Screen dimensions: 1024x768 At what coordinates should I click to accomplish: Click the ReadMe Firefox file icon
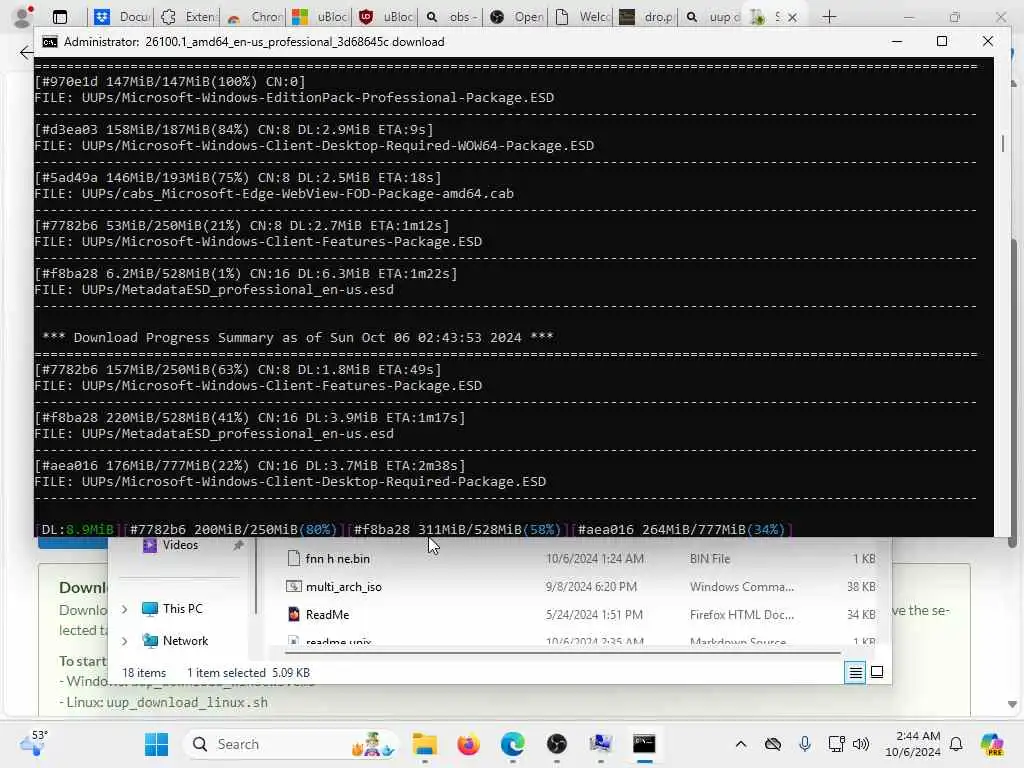[294, 615]
